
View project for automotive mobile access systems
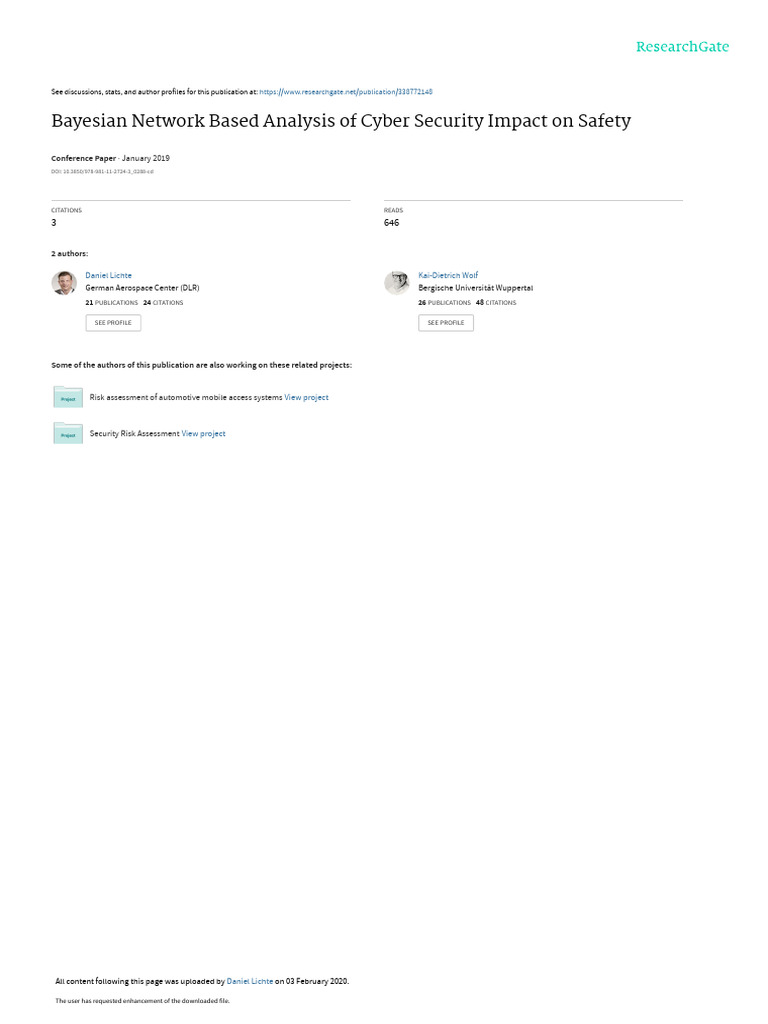click(x=306, y=397)
